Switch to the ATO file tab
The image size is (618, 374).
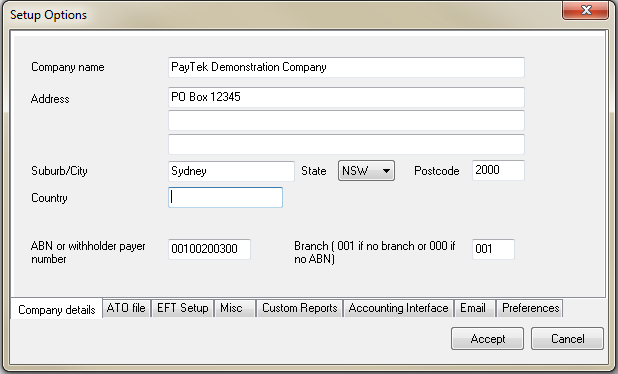(126, 308)
